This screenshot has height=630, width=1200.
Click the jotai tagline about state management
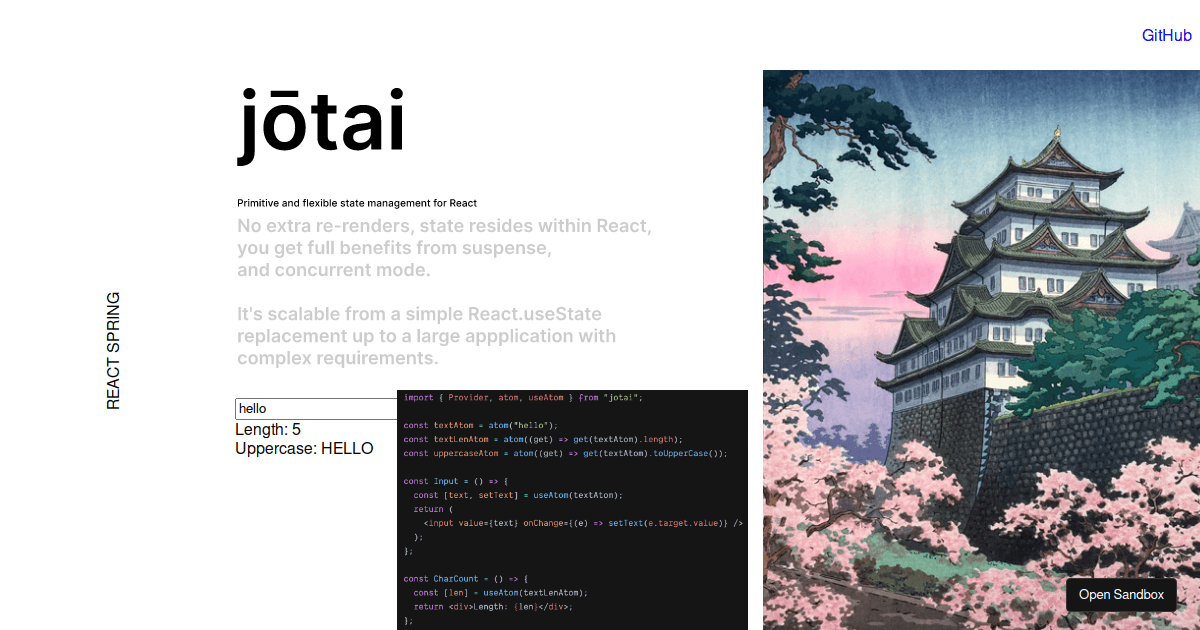point(356,202)
